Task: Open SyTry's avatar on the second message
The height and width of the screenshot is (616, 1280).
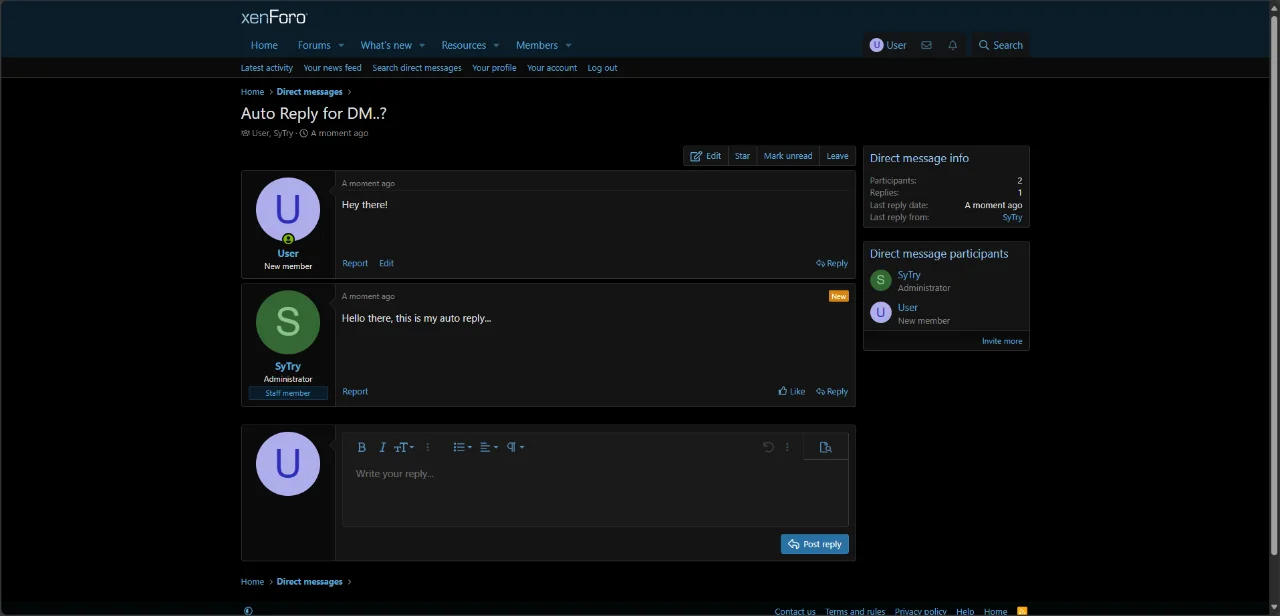Action: coord(288,323)
